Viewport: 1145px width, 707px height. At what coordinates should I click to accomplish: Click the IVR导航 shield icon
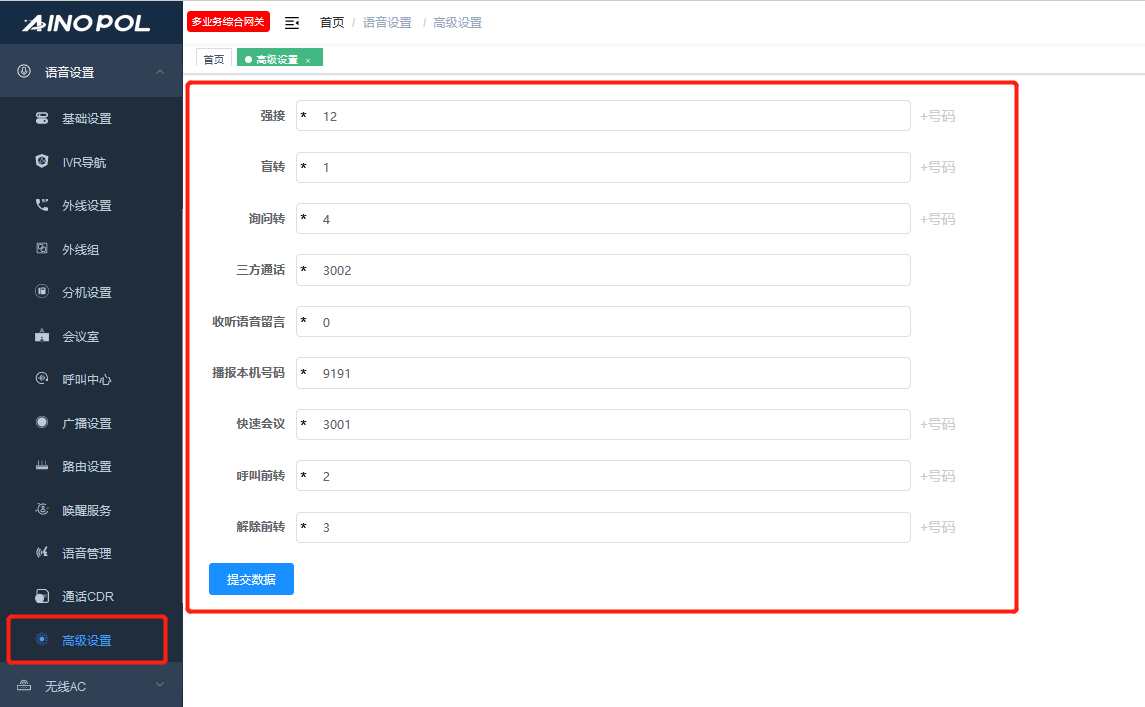(42, 162)
